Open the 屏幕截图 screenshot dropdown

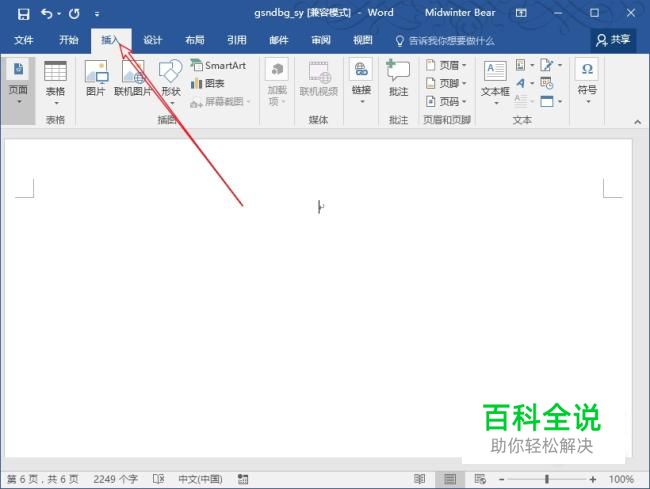221,102
